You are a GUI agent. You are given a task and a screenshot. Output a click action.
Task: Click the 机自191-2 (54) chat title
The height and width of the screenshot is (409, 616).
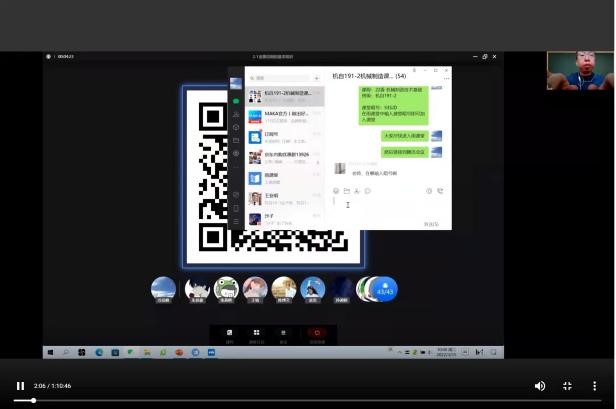[369, 76]
